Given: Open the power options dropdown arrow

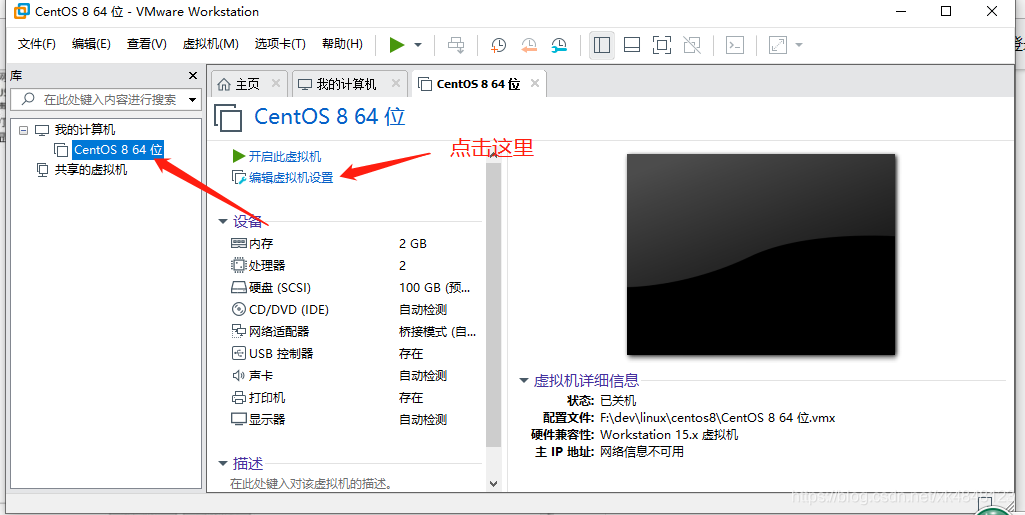Looking at the screenshot, I should [418, 45].
